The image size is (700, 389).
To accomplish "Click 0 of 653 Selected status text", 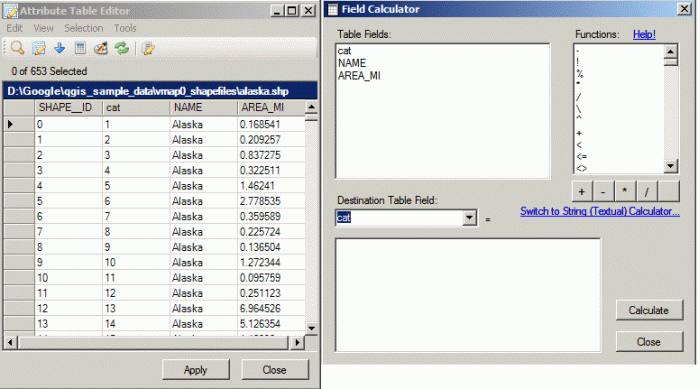I will 49,71.
